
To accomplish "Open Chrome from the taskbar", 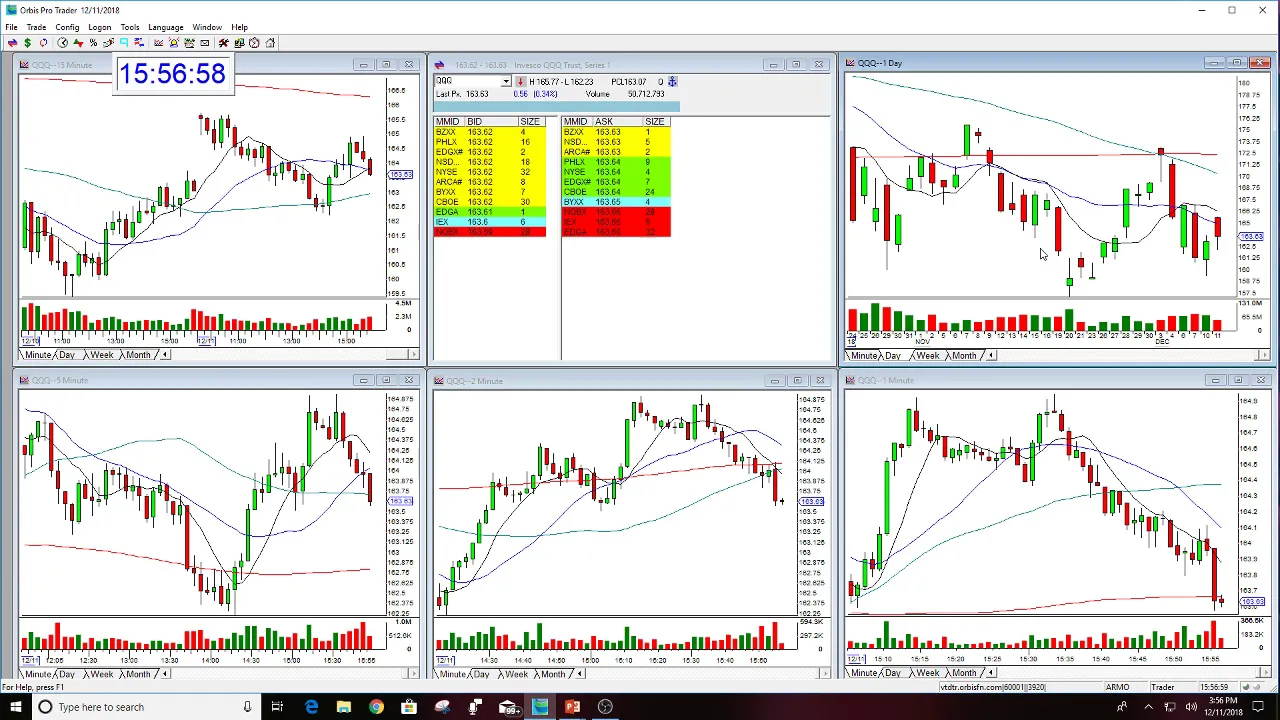I will pos(376,707).
